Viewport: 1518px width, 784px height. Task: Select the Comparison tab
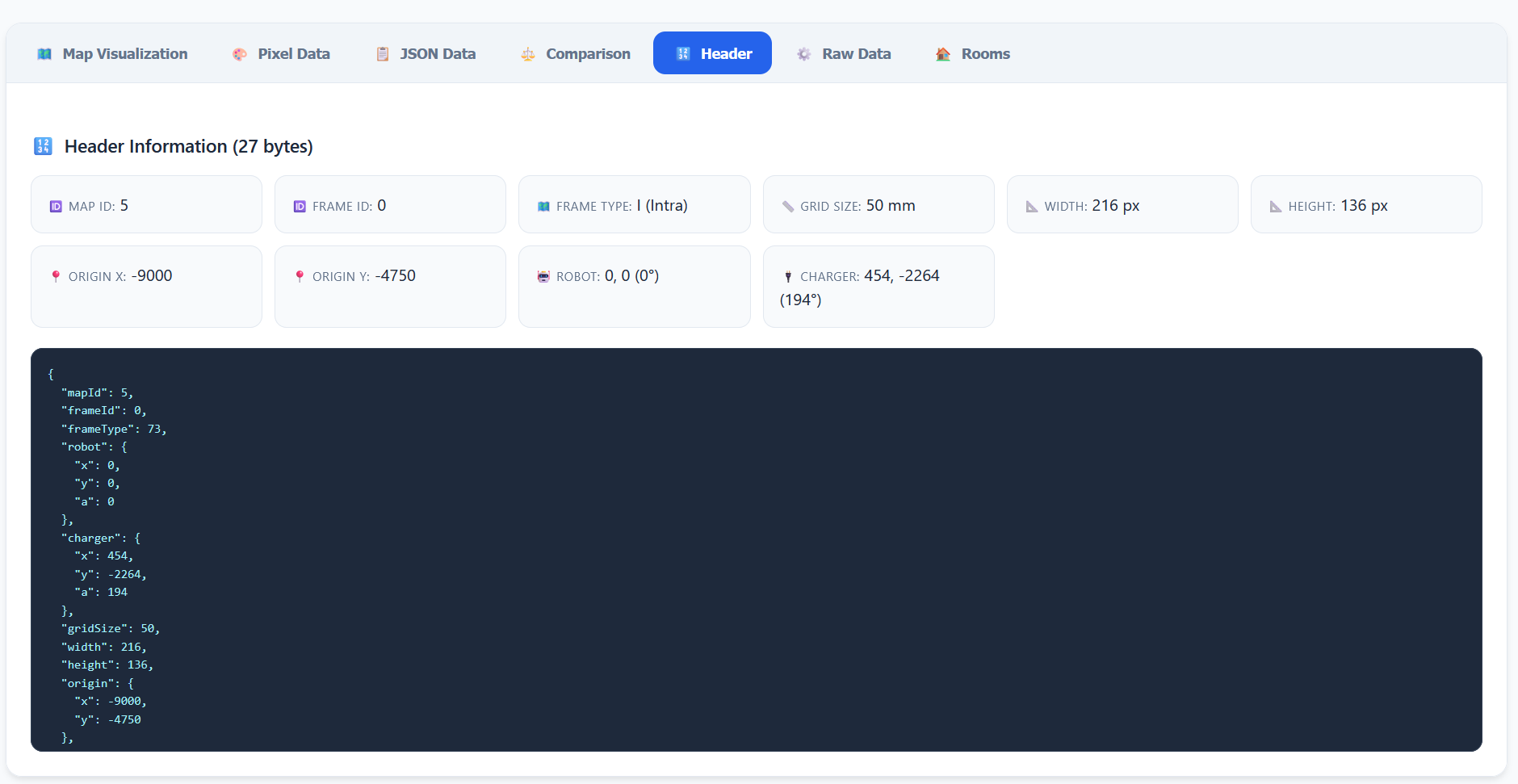575,53
